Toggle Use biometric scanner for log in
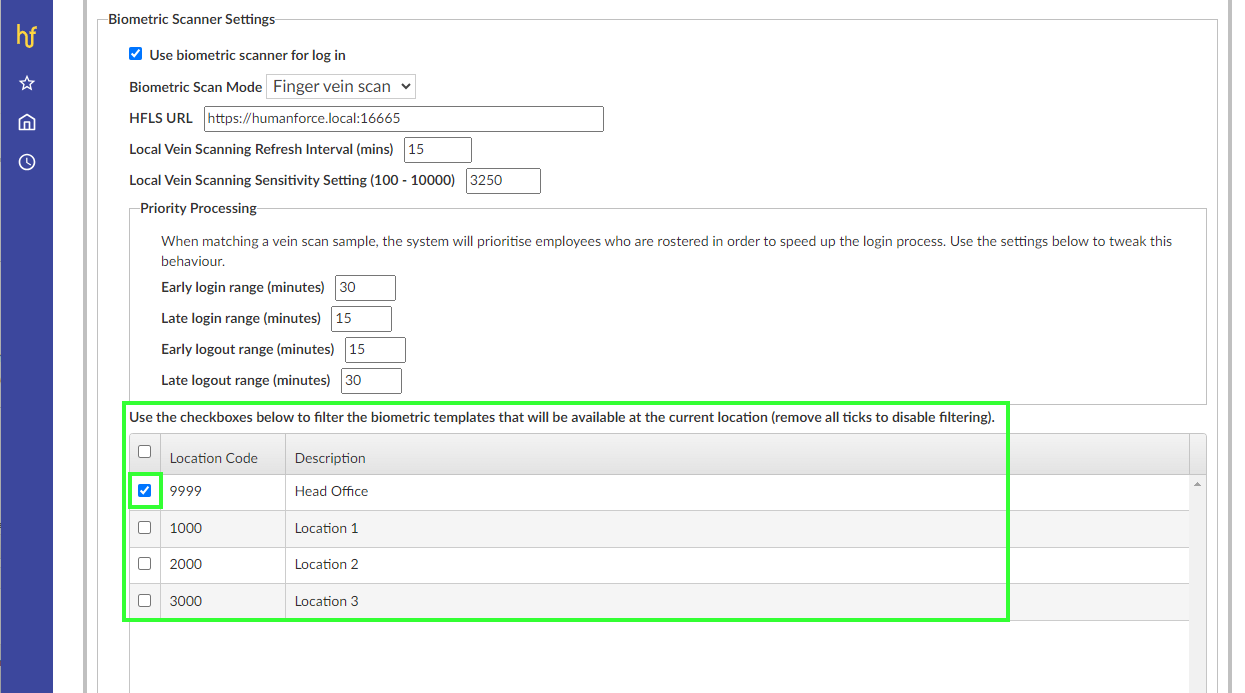Screen dimensions: 1245x693 pos(136,54)
